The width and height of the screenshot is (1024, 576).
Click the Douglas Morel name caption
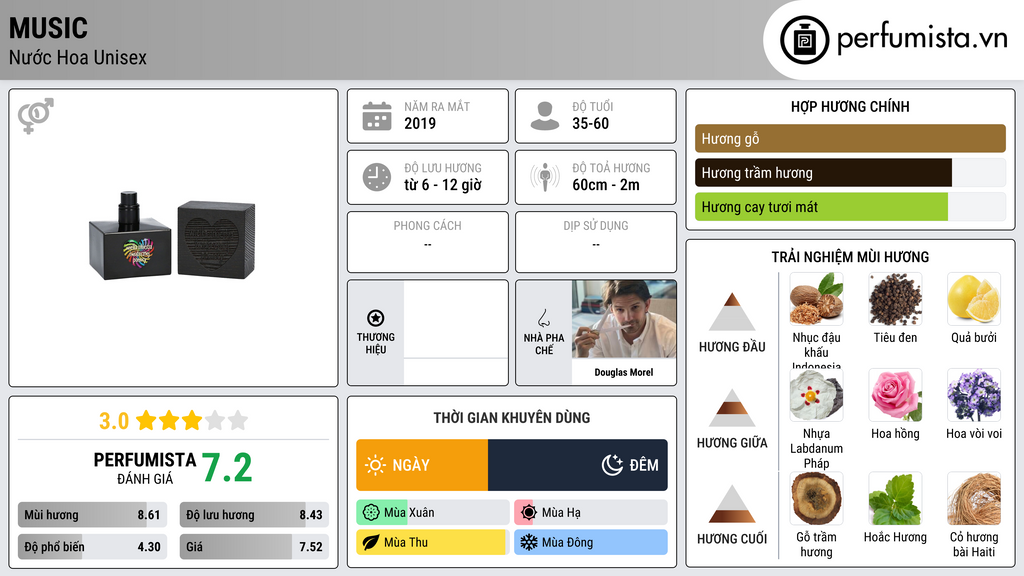point(624,372)
